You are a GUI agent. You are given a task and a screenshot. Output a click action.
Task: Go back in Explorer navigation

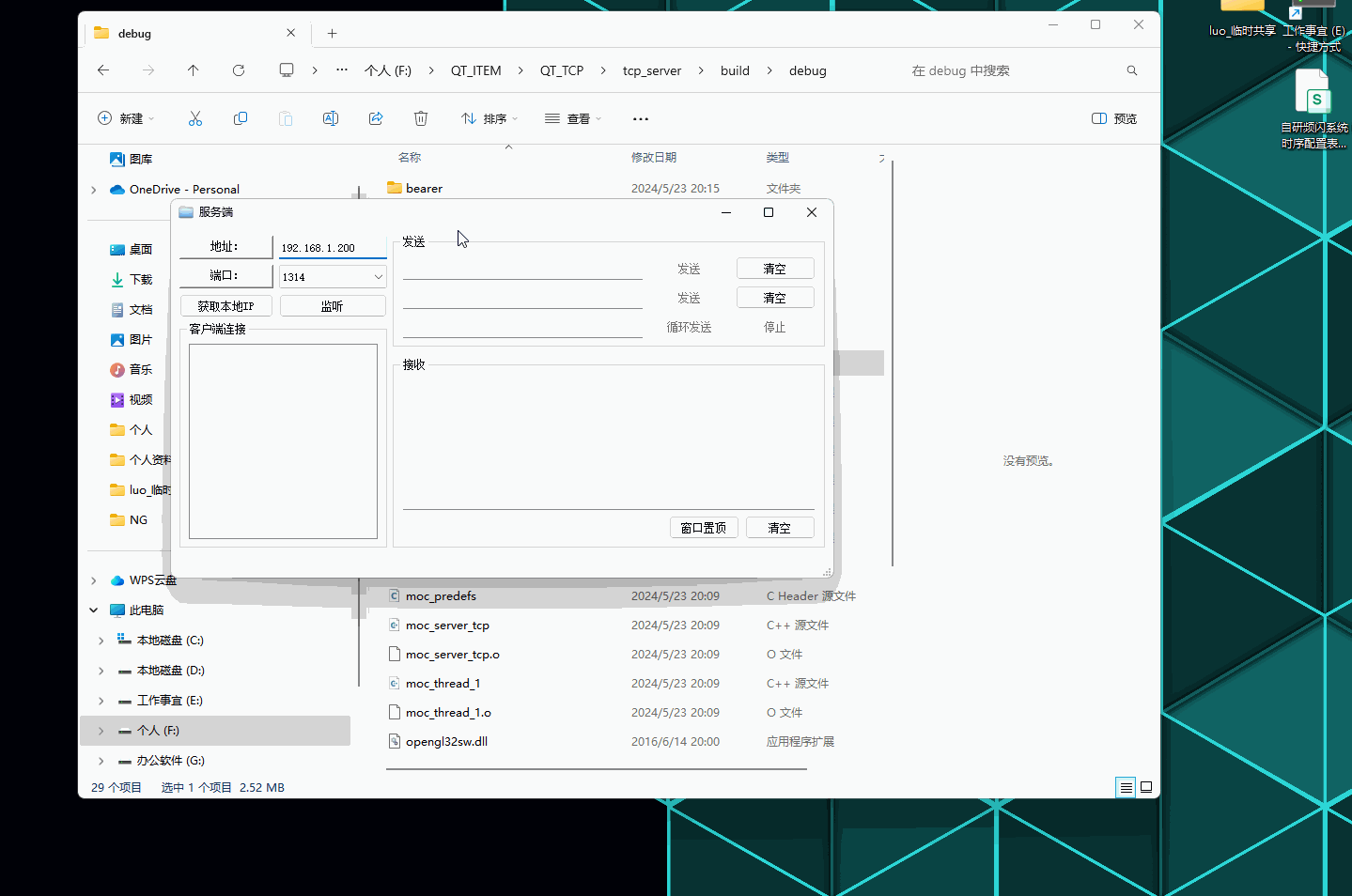[103, 70]
